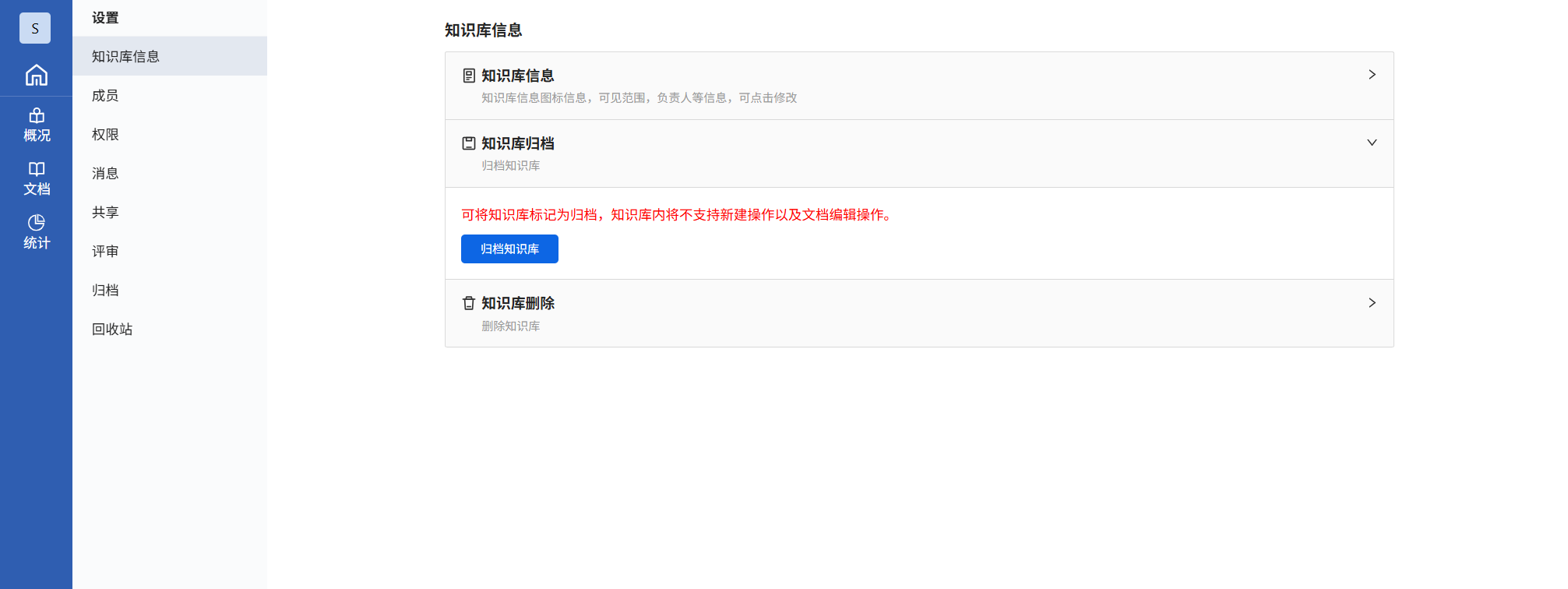Click the 知识库删除 card title
The width and height of the screenshot is (1568, 589).
click(x=517, y=303)
